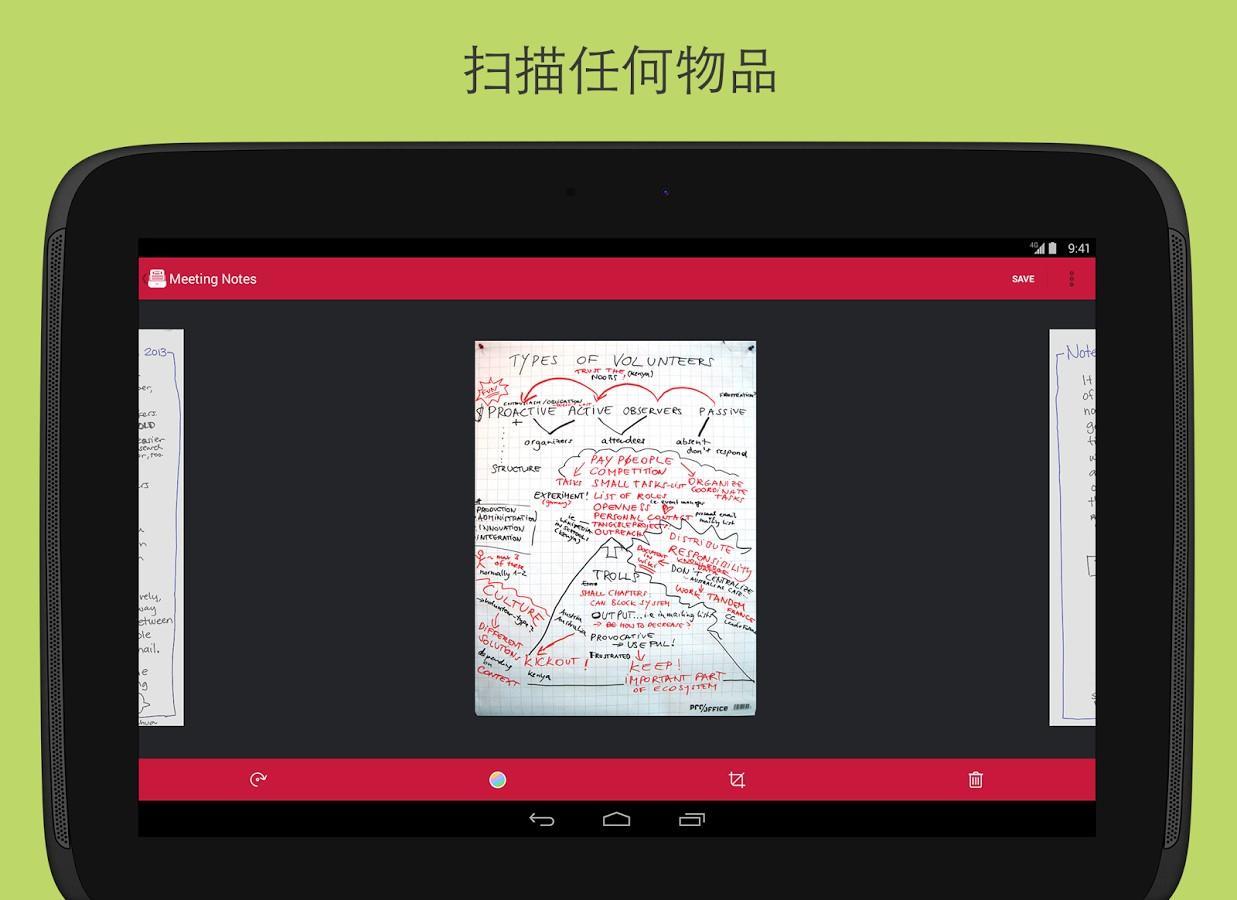Screen dimensions: 1237x900
Task: Tap the 9:41 clock in status bar
Action: (1079, 248)
